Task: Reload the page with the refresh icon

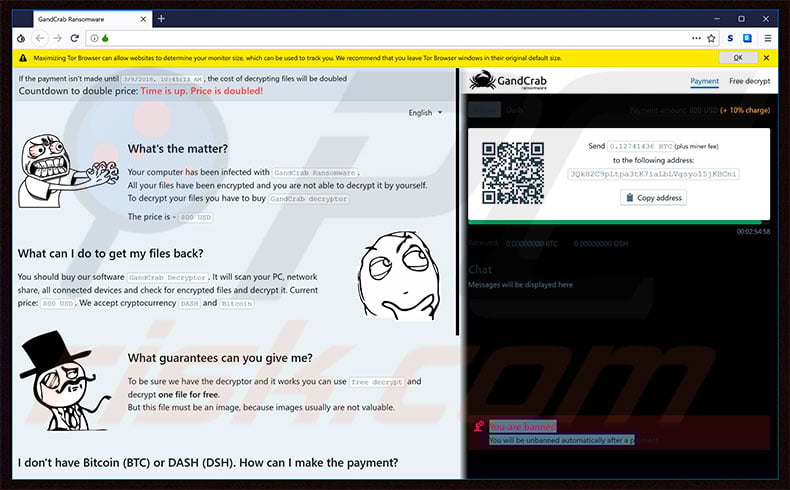Action: tap(75, 38)
